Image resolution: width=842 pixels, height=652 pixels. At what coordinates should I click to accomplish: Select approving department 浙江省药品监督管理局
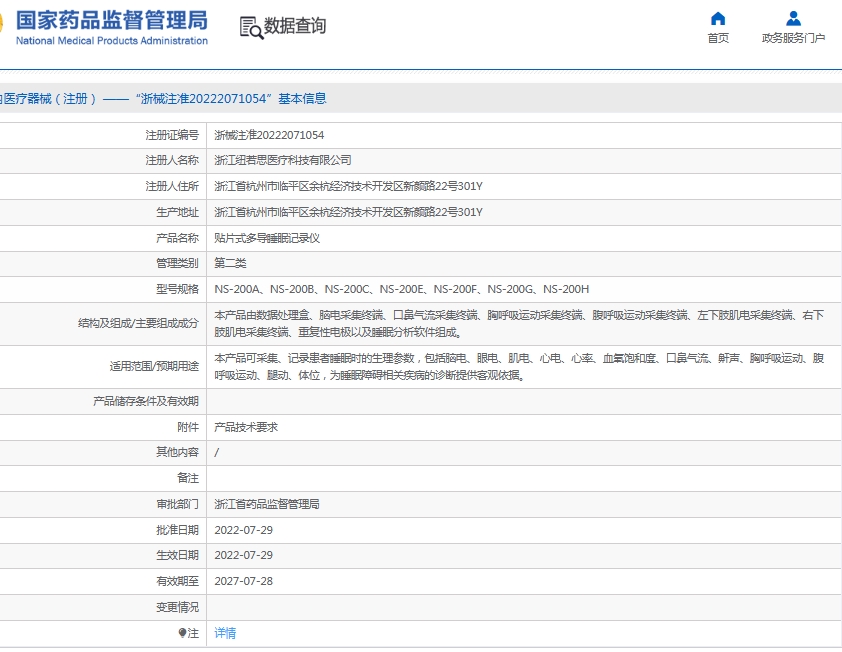pyautogui.click(x=267, y=504)
